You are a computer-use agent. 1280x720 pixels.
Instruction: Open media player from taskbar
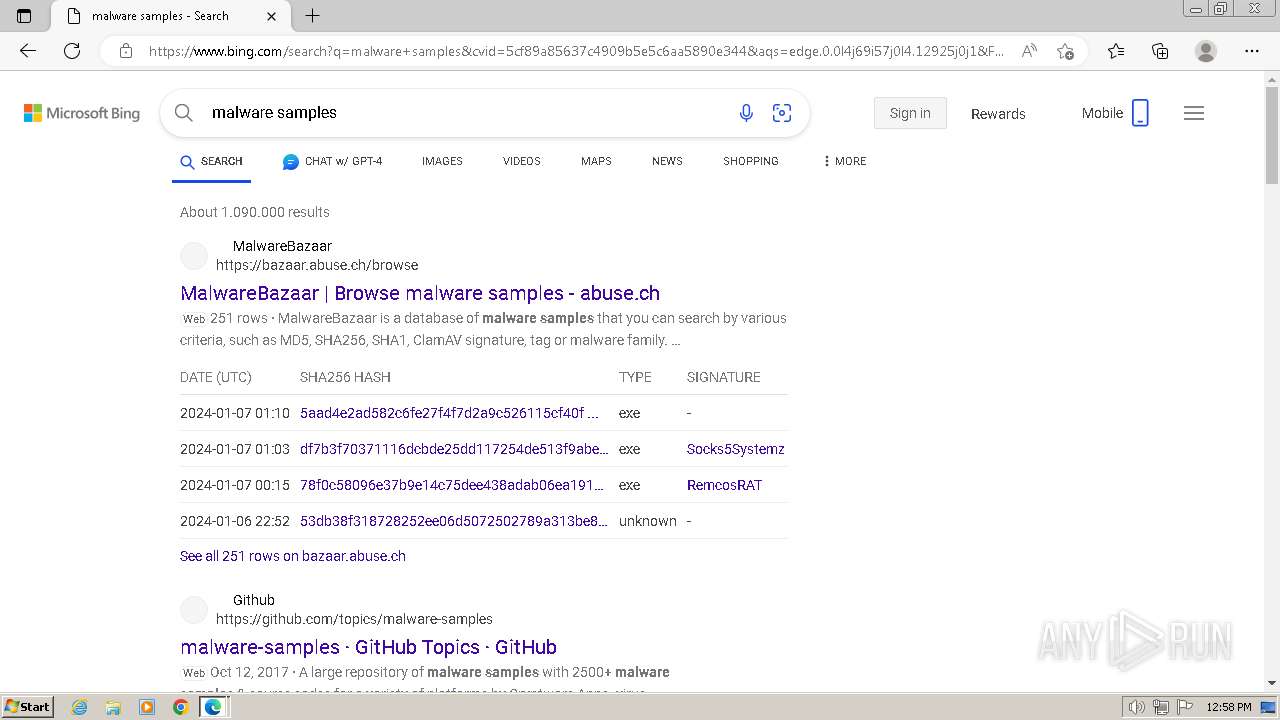[147, 707]
